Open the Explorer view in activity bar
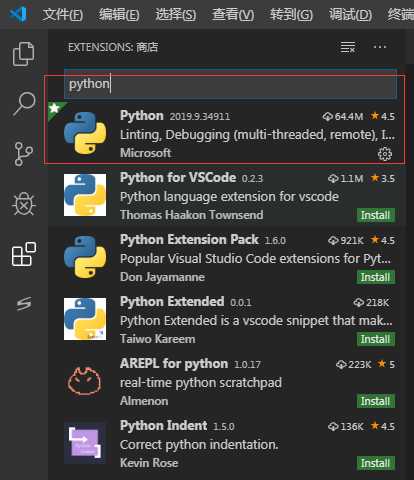Image resolution: width=414 pixels, height=480 pixels. click(x=23, y=54)
